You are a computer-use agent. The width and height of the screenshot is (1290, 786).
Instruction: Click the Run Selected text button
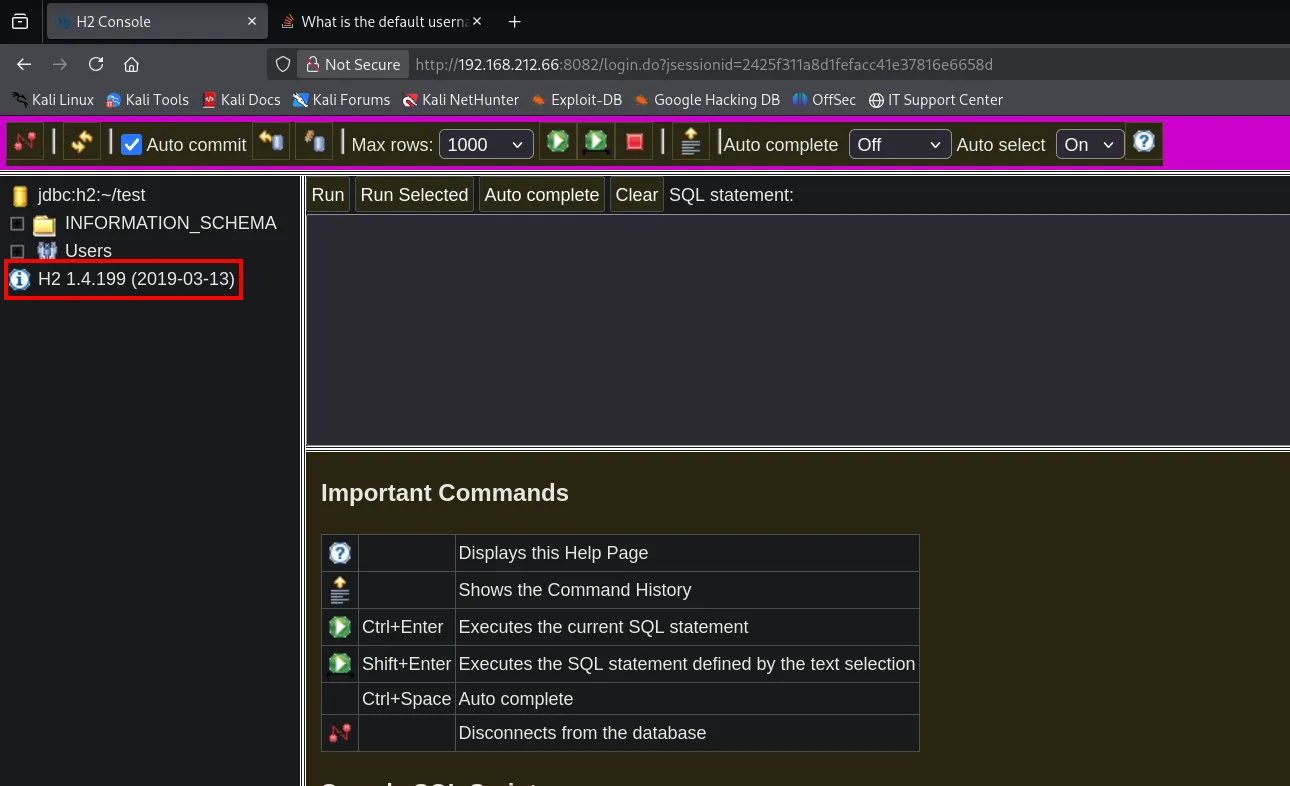(x=414, y=195)
